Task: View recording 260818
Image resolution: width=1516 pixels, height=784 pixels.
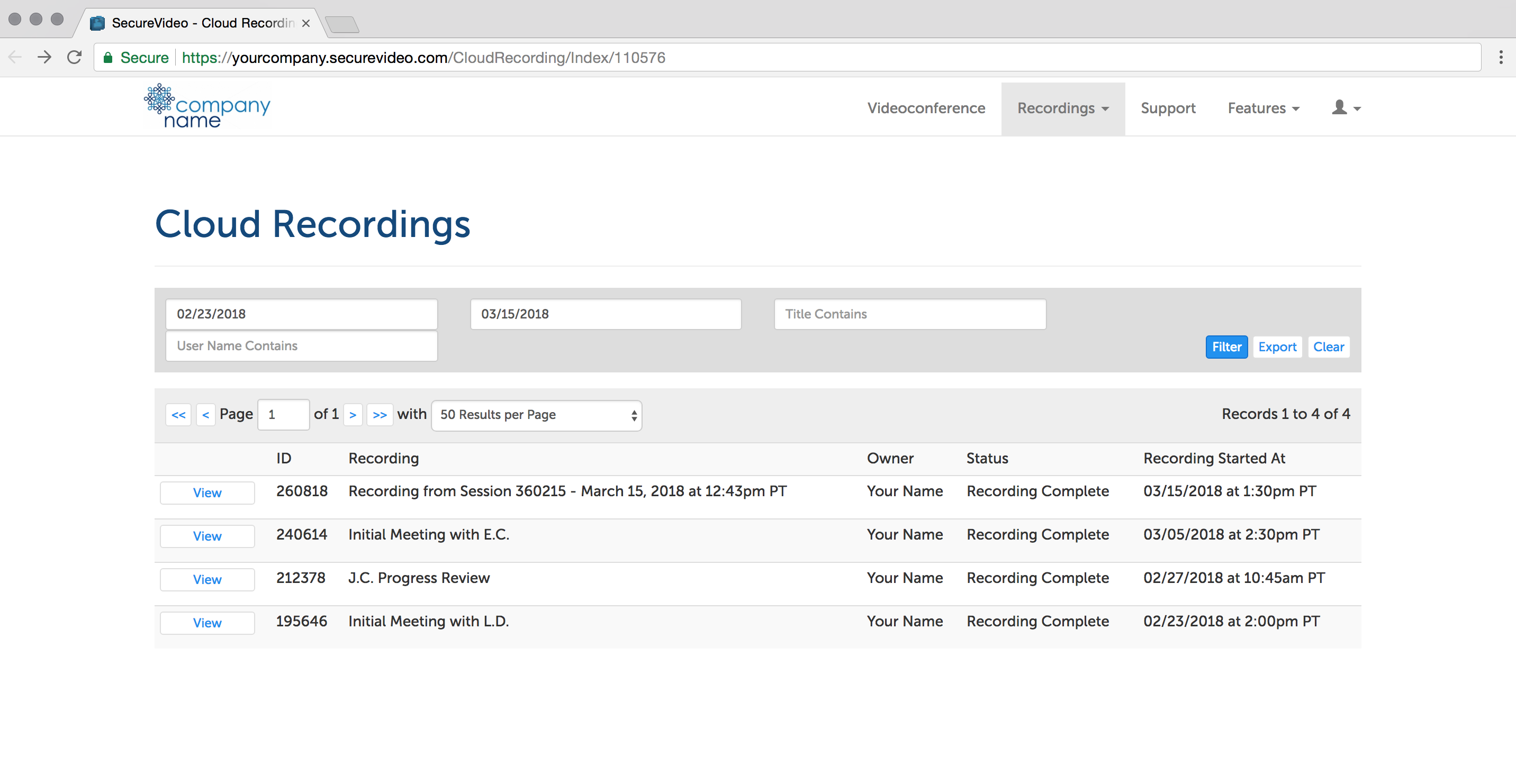Action: tap(207, 493)
